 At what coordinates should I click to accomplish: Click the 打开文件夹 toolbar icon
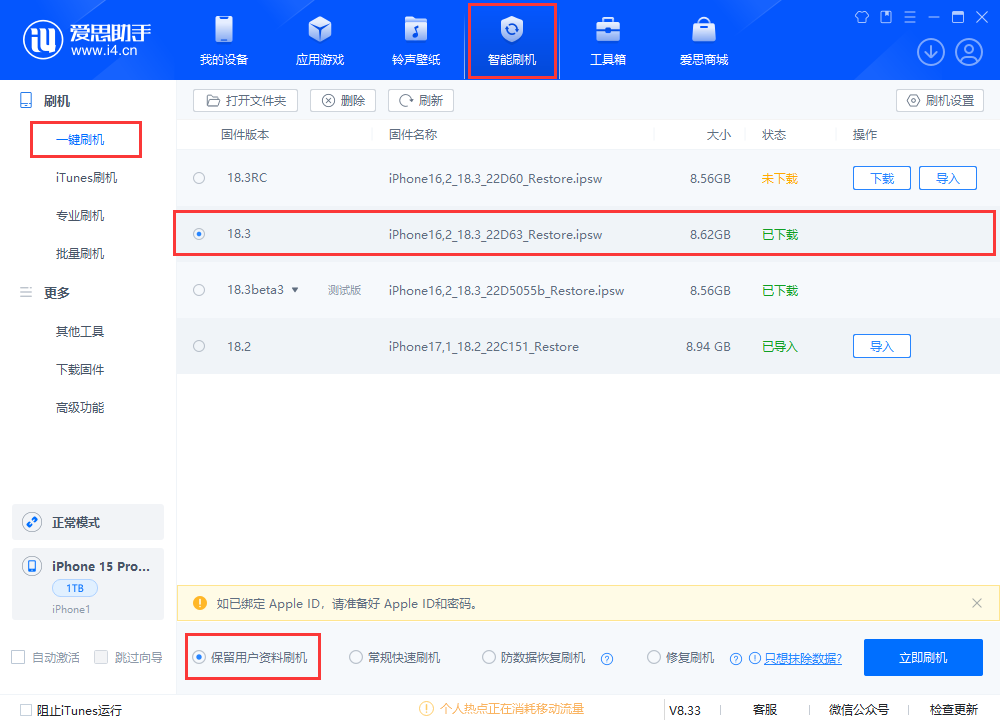(245, 100)
